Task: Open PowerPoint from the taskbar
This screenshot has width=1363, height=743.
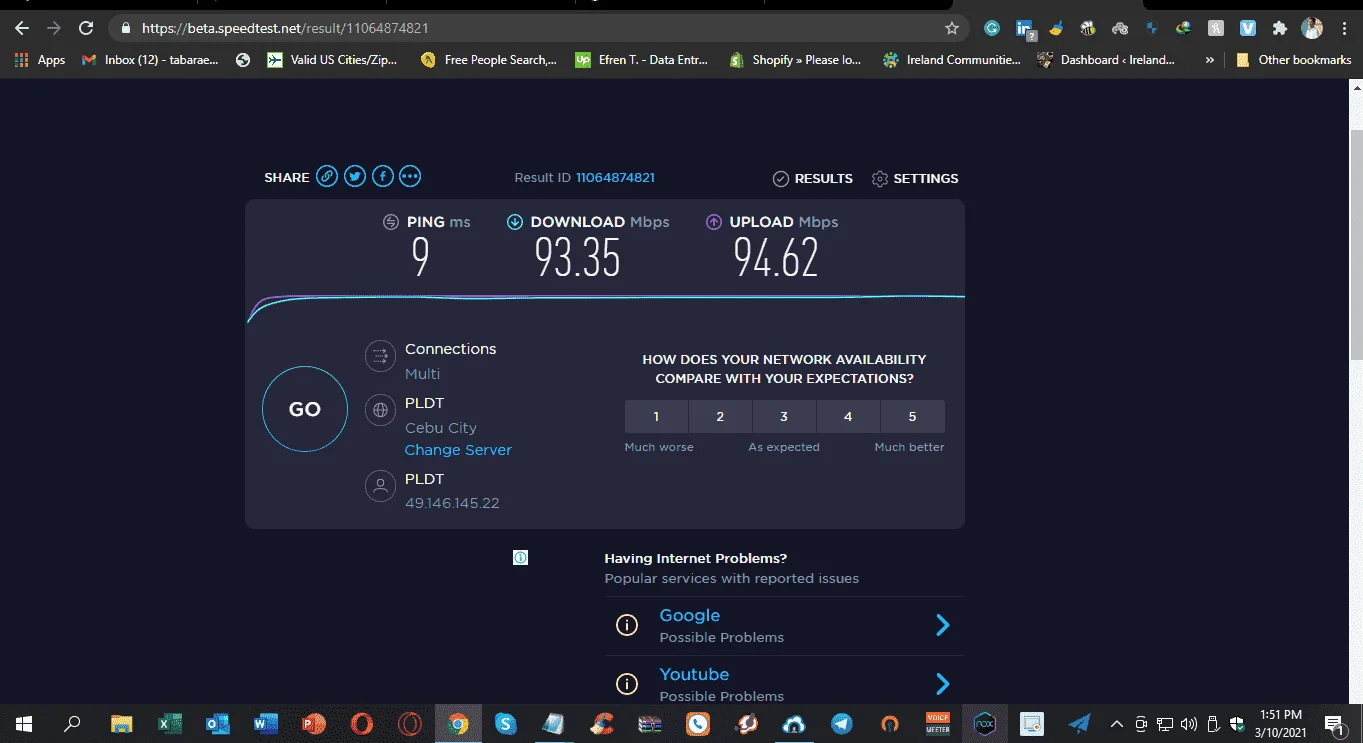Action: 314,723
